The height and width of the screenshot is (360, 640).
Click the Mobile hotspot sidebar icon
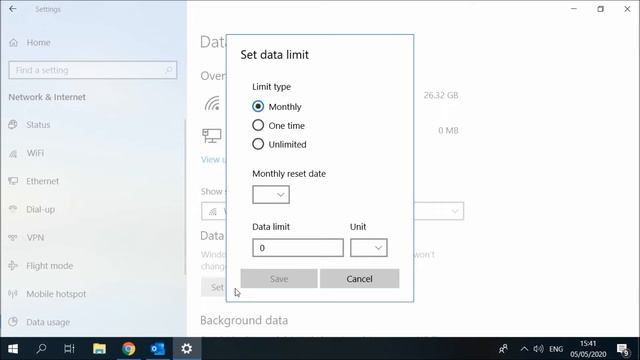pos(13,294)
